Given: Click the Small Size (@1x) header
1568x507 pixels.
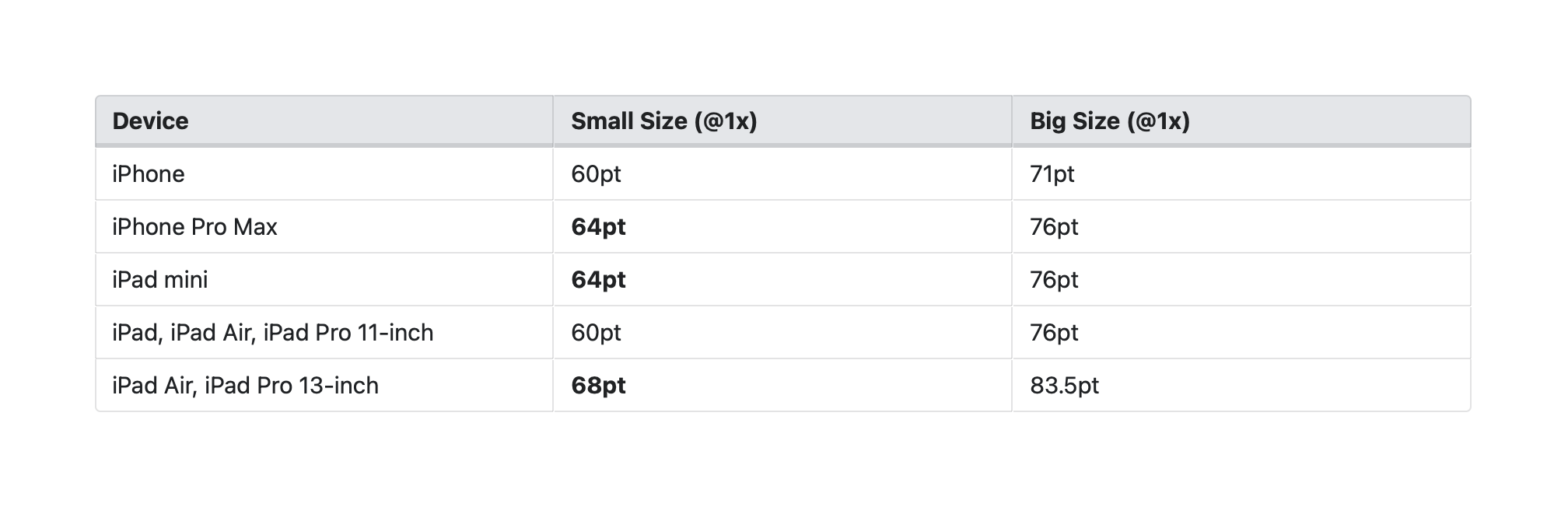Looking at the screenshot, I should pos(663,121).
